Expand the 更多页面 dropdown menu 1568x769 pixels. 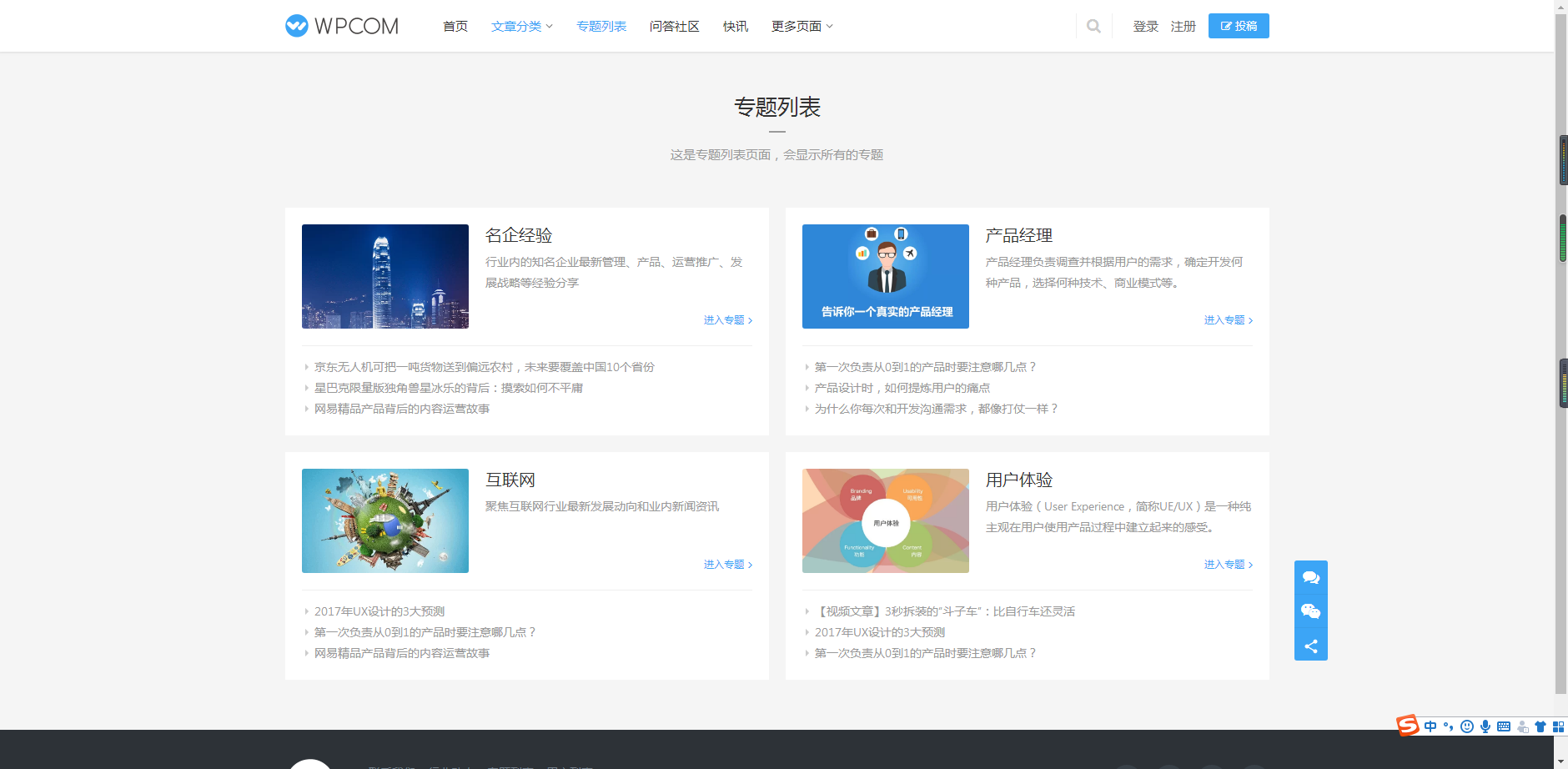(802, 27)
